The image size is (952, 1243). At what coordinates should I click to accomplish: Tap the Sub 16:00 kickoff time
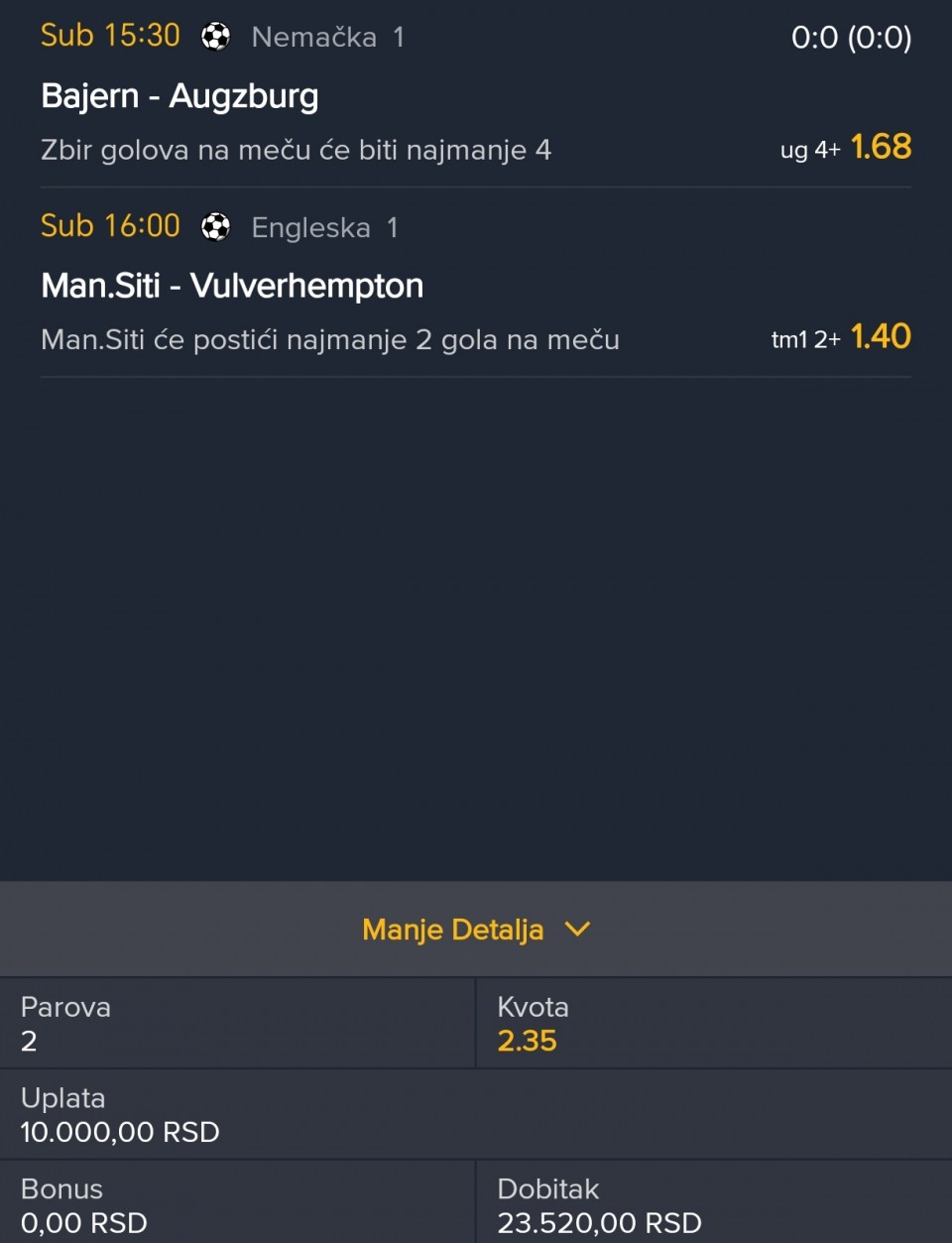110,226
